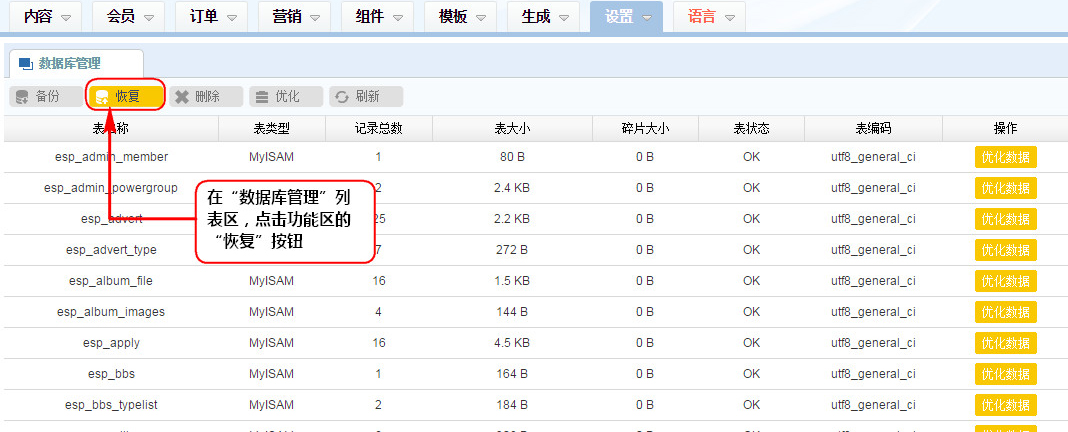Open the 订单 dropdown menu
Image resolution: width=1068 pixels, height=432 pixels.
pos(211,17)
